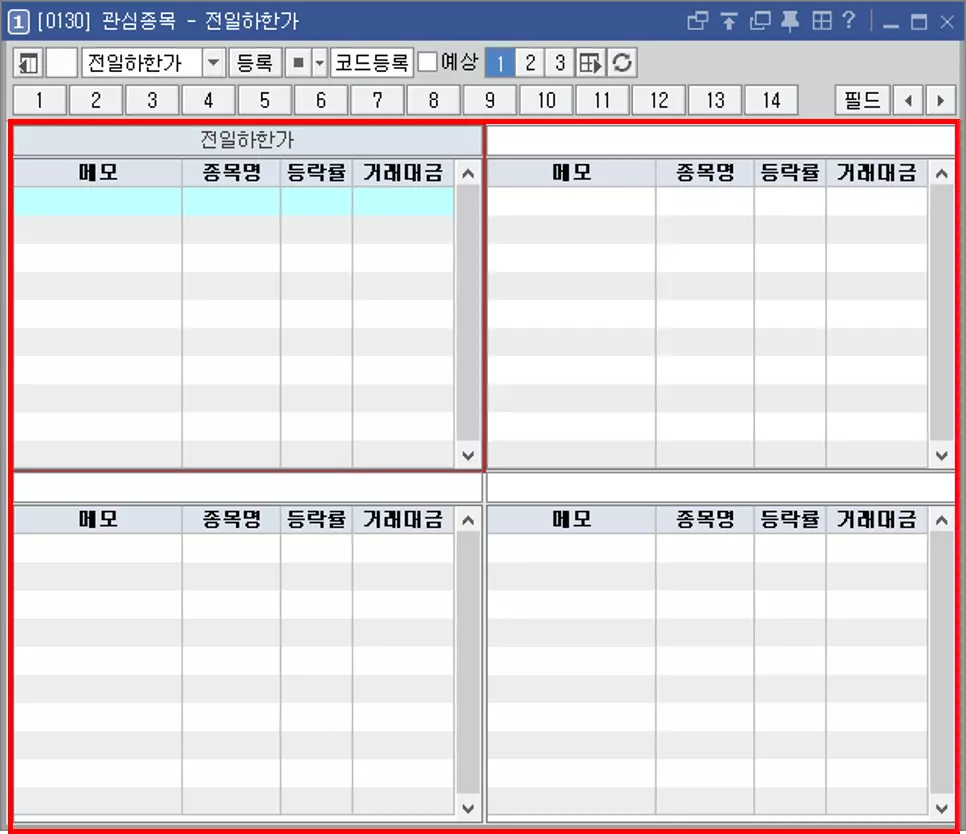Click the title bar up-arrow to top icon

729,22
